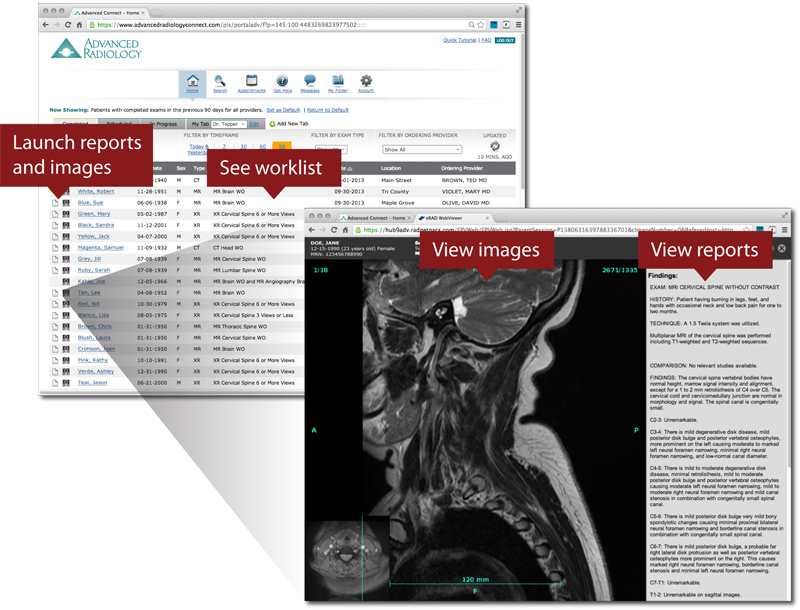Sort by Ordering Provider column header
The height and width of the screenshot is (610, 800).
[462, 168]
